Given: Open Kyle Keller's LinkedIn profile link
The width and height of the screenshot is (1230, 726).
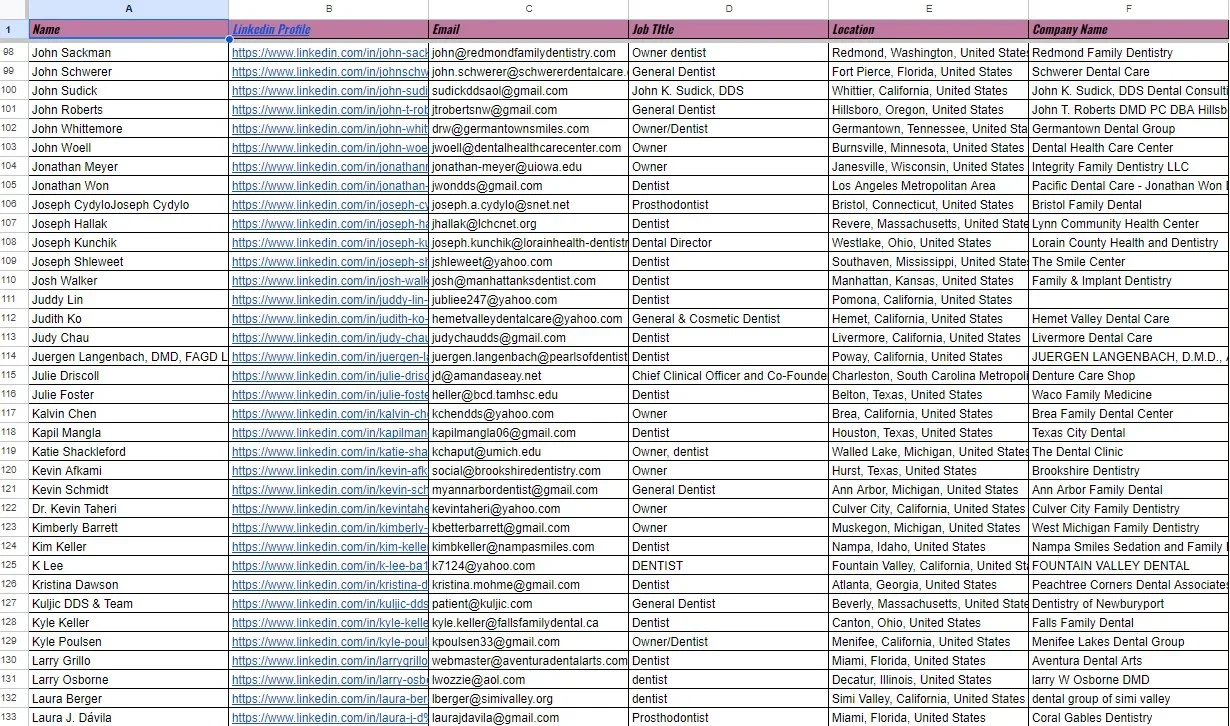Looking at the screenshot, I should [x=328, y=622].
